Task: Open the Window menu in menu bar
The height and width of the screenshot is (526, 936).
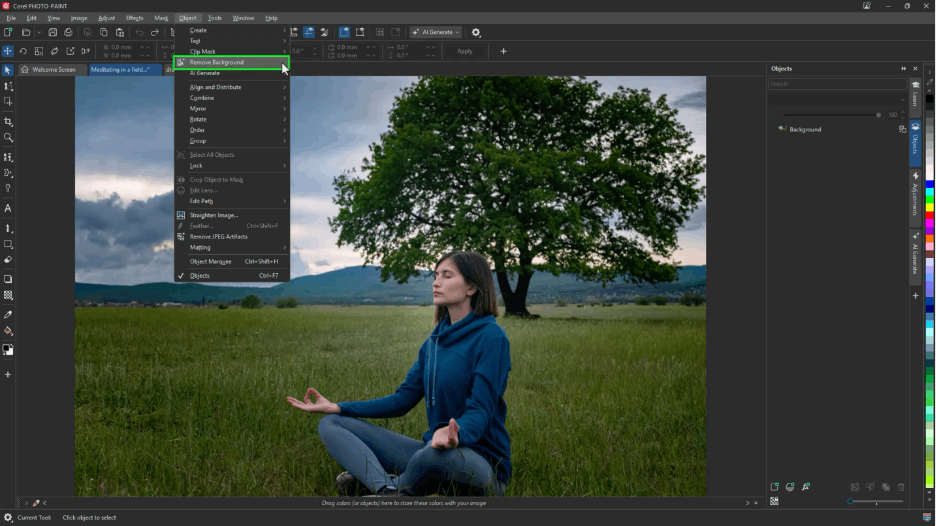Action: coord(243,18)
